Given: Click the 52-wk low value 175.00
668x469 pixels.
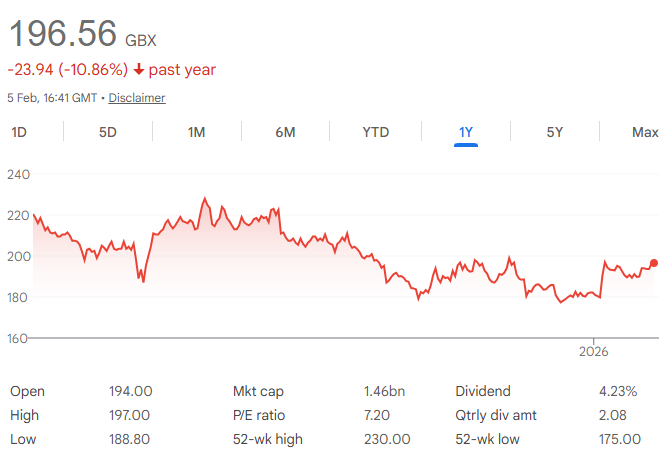Looking at the screenshot, I should coord(619,439).
